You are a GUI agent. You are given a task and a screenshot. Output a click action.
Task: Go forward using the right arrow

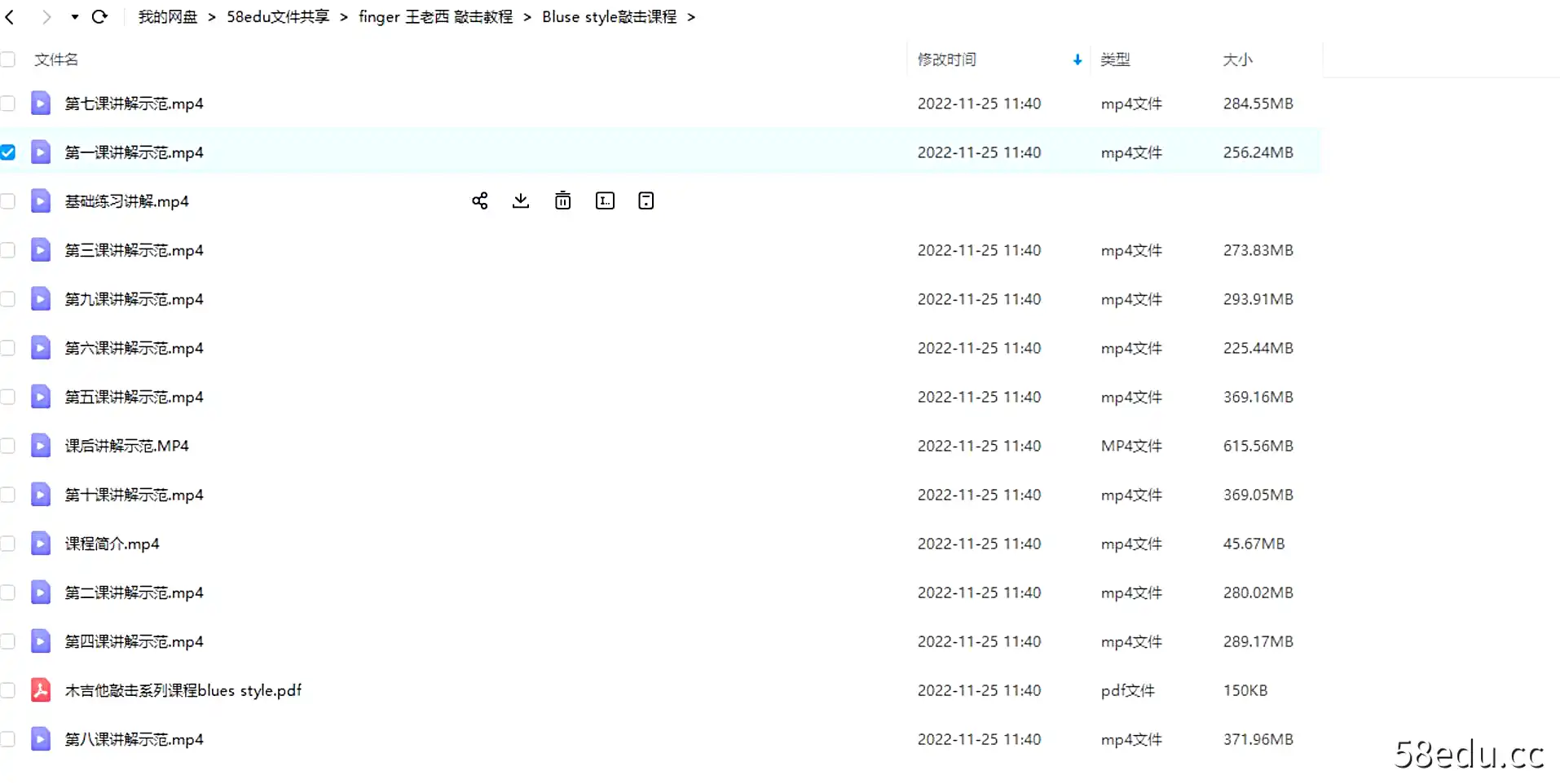[46, 17]
